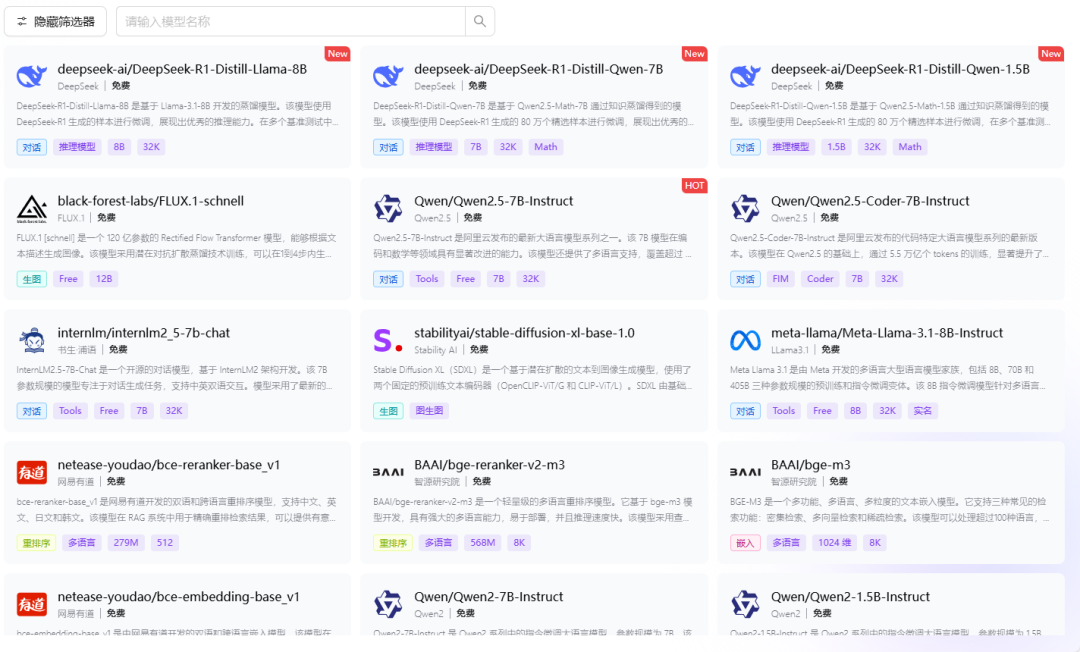Open netease-youdao/bce-embedding-base_v1 model title
This screenshot has height=652, width=1080.
click(178, 597)
